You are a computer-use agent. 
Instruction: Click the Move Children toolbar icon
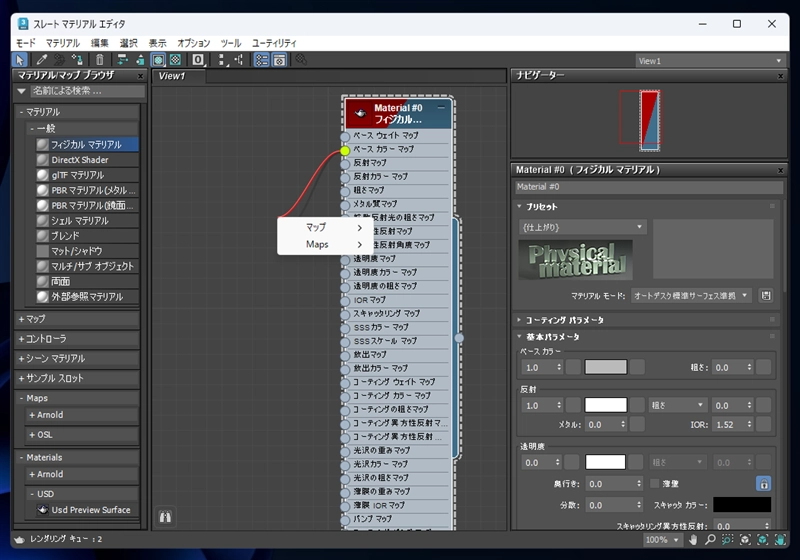click(x=122, y=60)
